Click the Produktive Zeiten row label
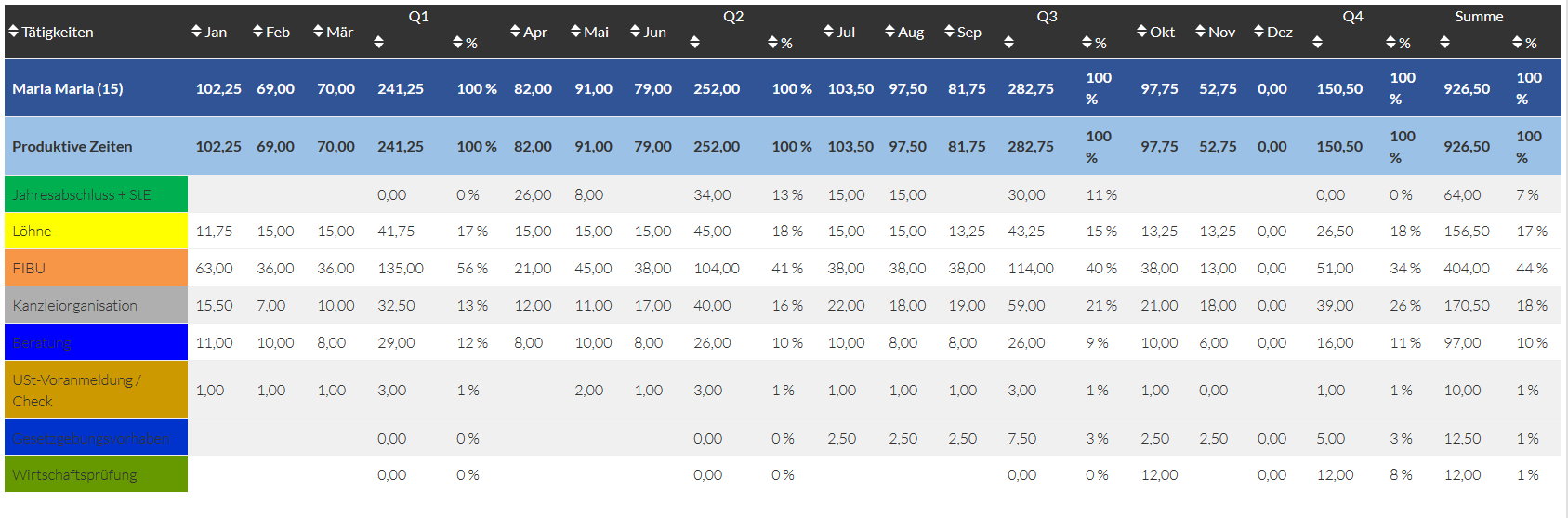 [x=72, y=146]
